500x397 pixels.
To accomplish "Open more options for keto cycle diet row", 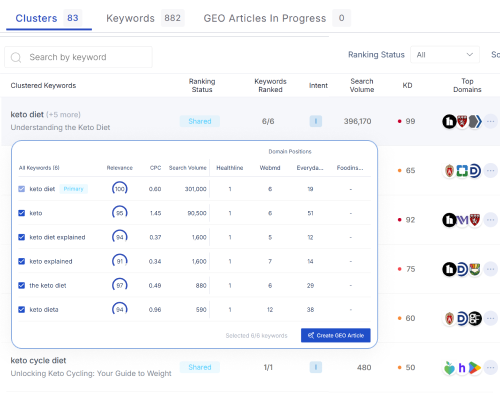I will pos(490,368).
